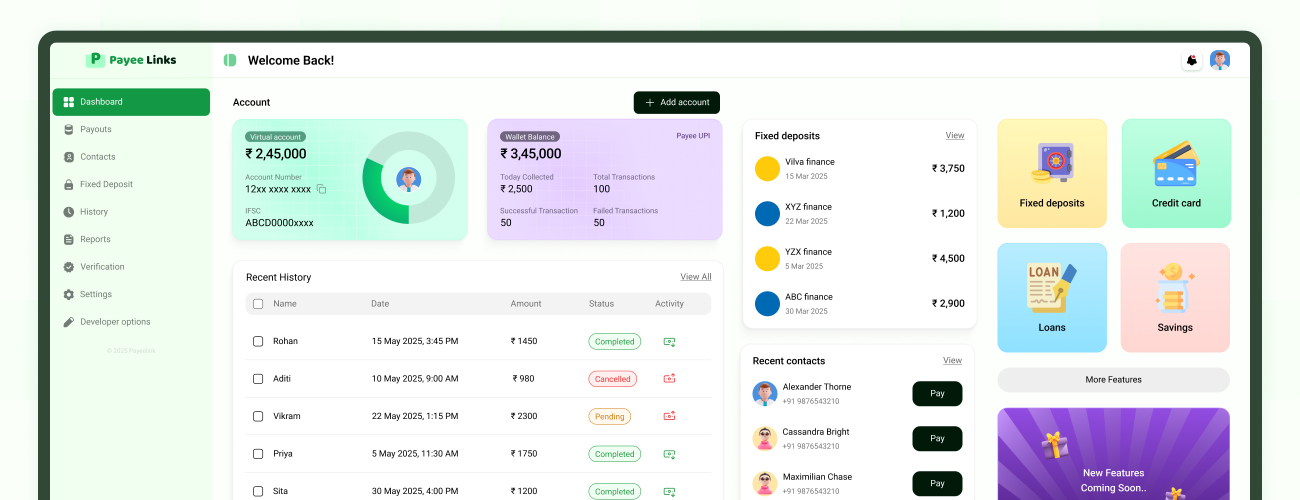Select the Vikram row checkbox

tap(258, 416)
